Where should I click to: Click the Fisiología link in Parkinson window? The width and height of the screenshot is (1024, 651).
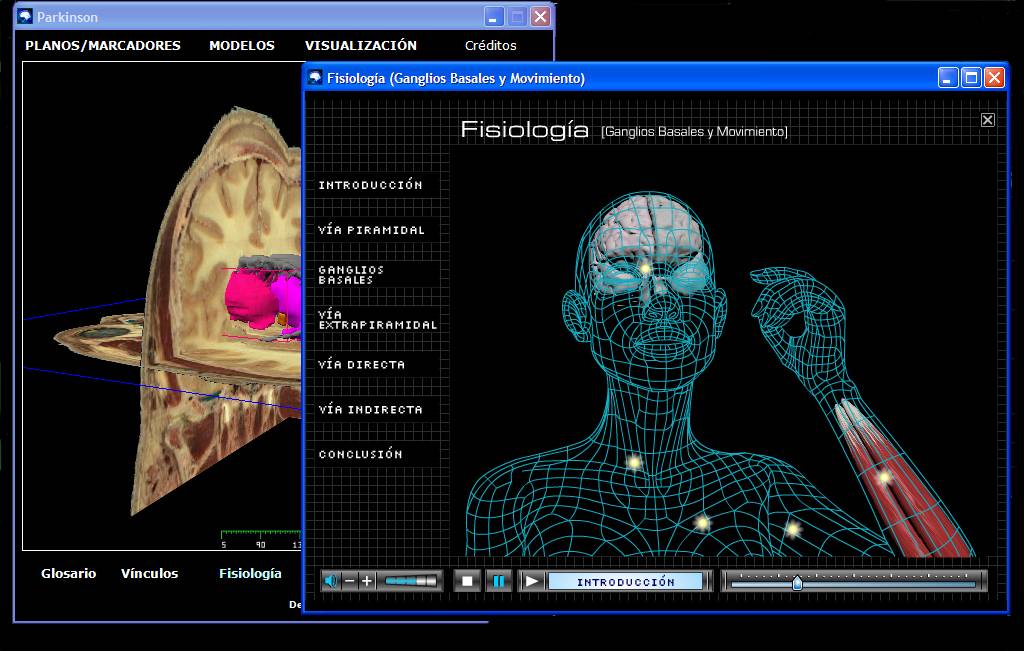250,573
